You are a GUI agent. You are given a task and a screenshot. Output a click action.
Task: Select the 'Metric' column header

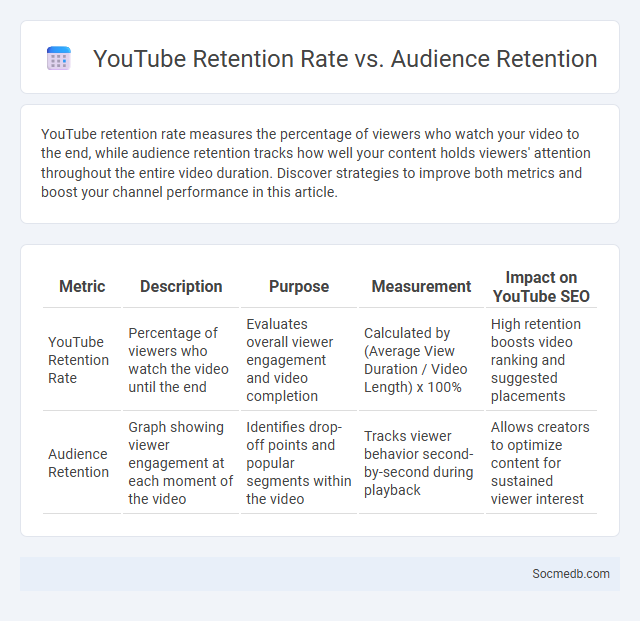82,287
